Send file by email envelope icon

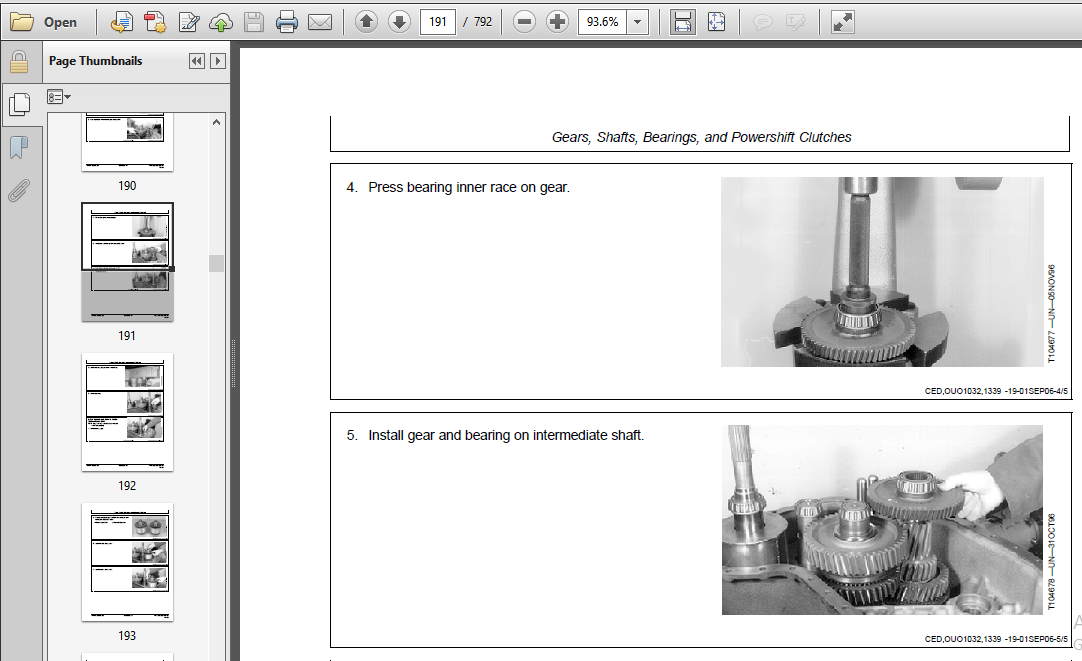coord(319,22)
